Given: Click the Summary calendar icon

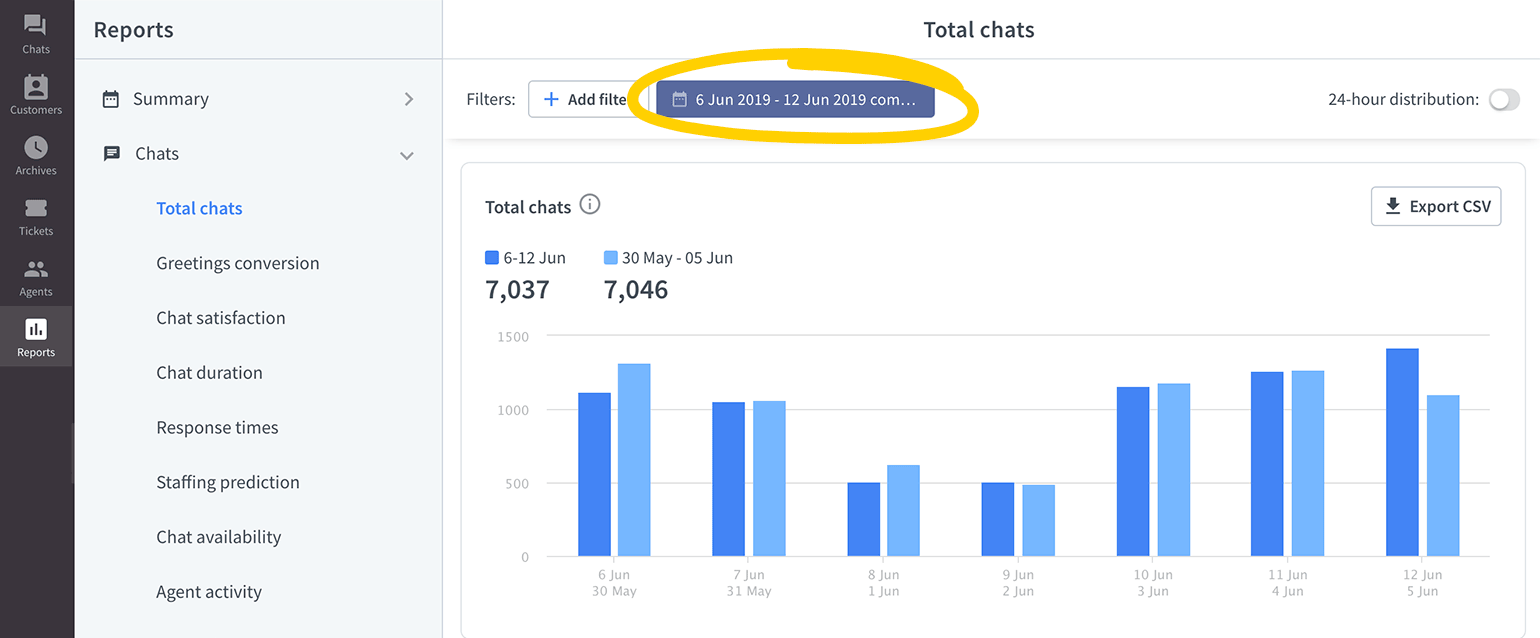Looking at the screenshot, I should pyautogui.click(x=111, y=99).
